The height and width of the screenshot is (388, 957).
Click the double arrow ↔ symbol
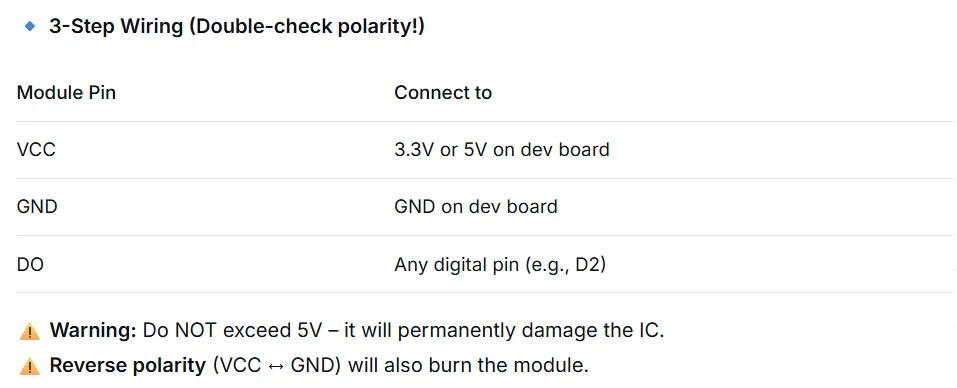point(276,366)
